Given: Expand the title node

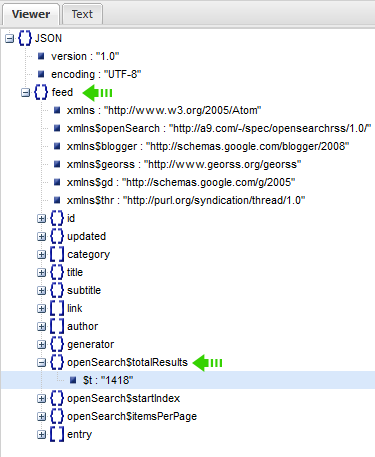Looking at the screenshot, I should click(x=41, y=273).
